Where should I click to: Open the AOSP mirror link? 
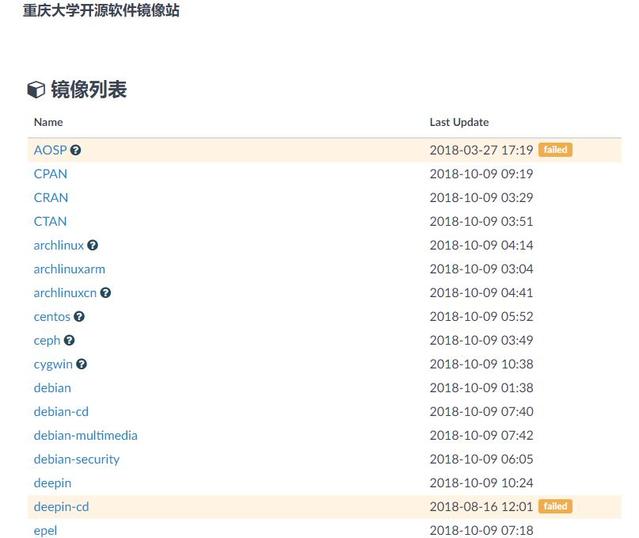[x=50, y=150]
